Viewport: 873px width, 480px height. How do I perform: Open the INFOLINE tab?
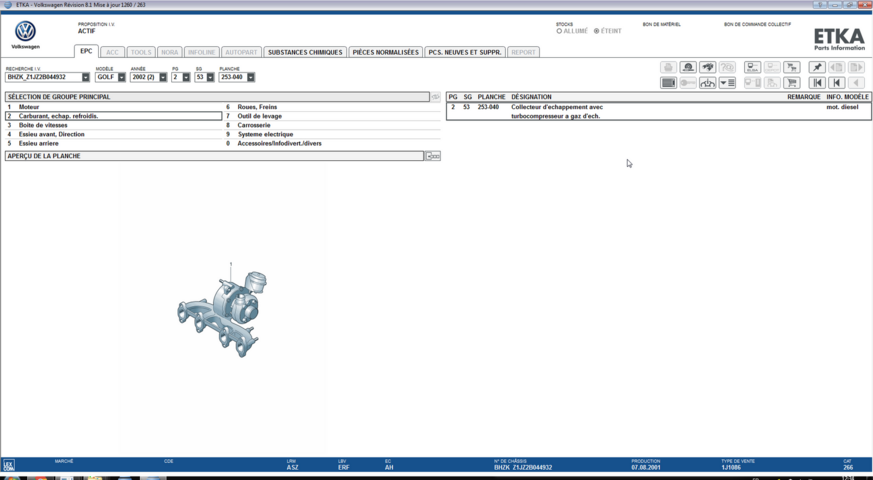202,52
